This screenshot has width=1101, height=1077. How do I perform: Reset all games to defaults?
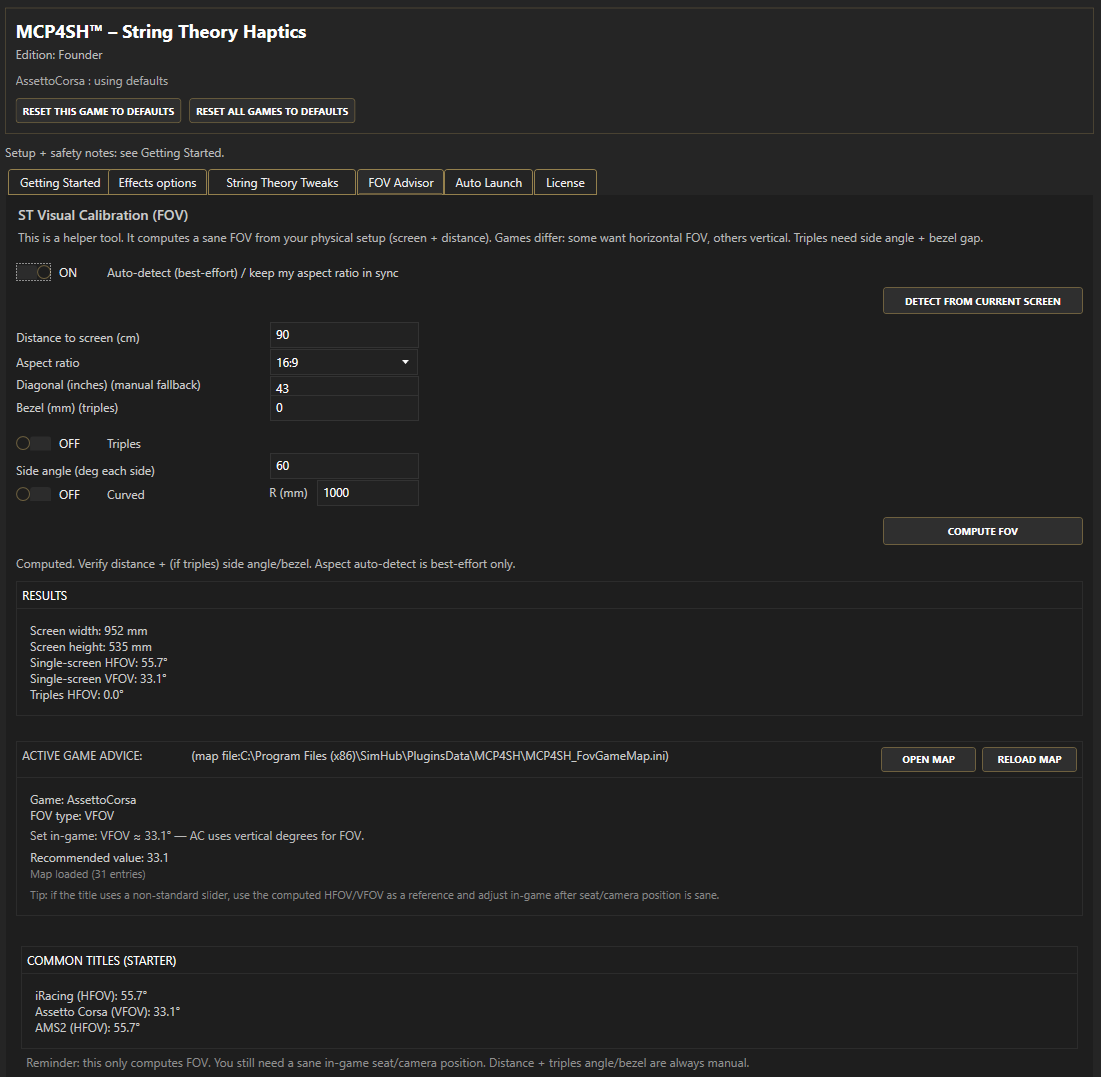pos(271,110)
